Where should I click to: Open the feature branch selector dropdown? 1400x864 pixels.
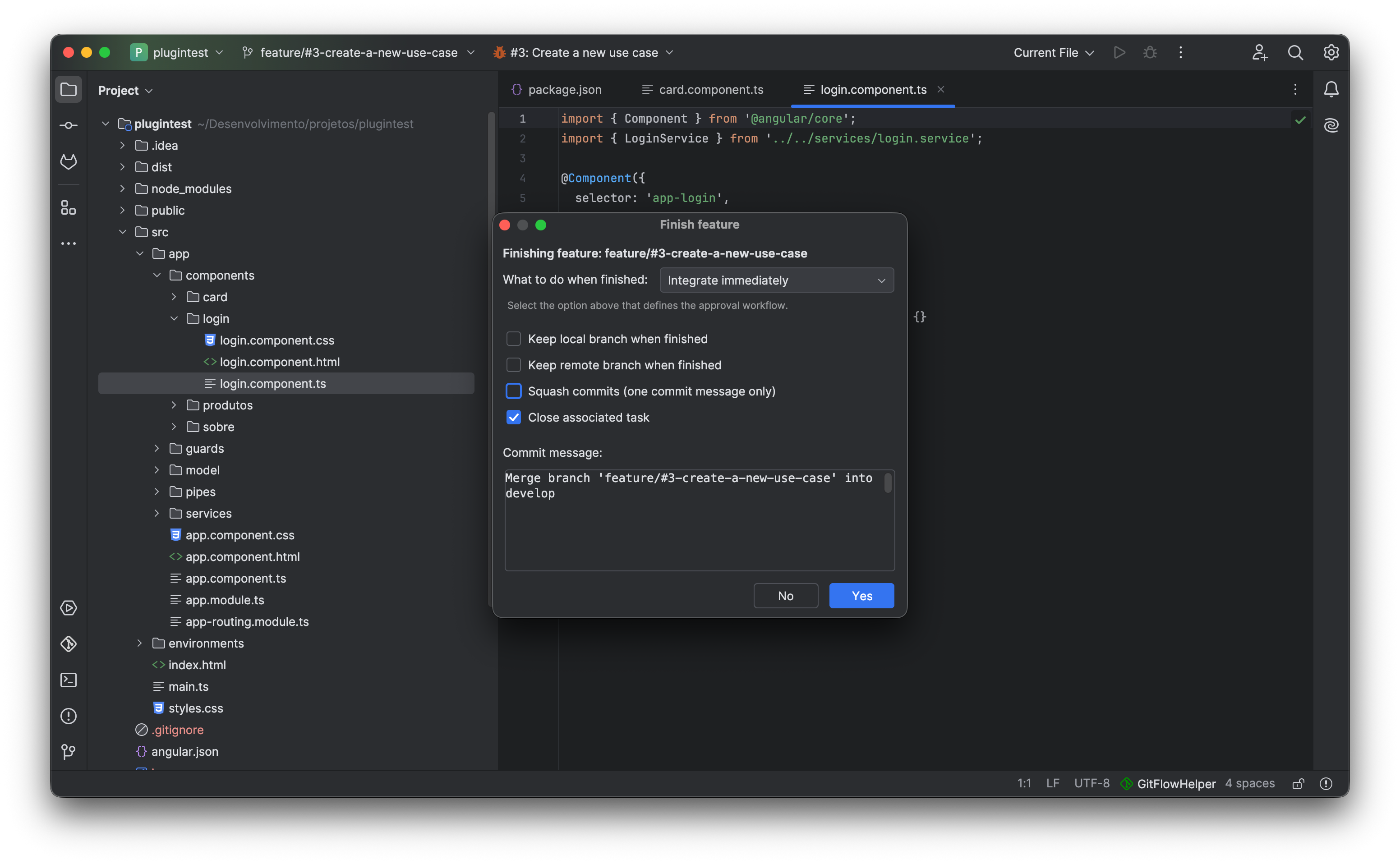(359, 53)
